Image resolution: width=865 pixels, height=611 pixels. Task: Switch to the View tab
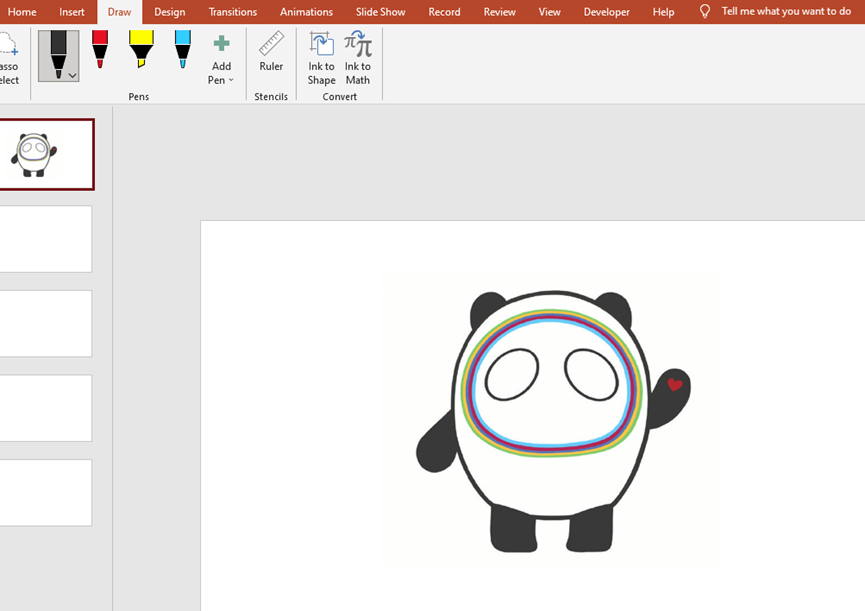[549, 12]
